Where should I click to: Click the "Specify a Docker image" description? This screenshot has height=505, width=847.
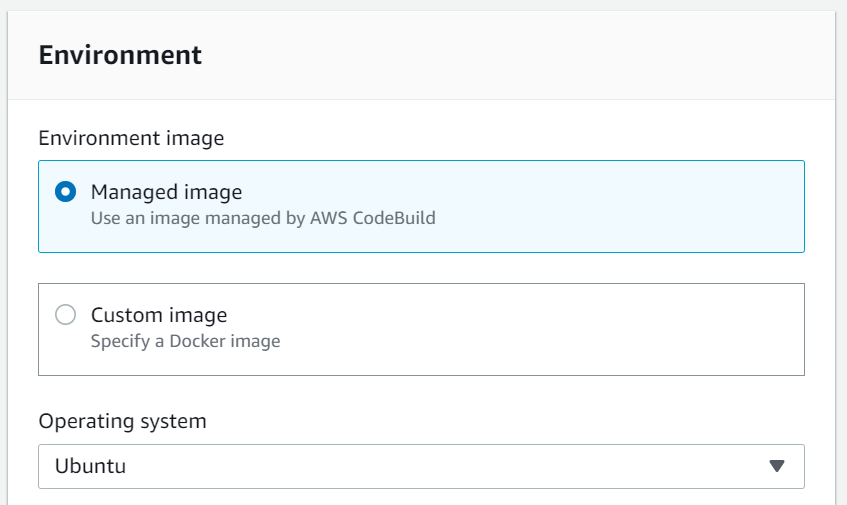tap(185, 341)
